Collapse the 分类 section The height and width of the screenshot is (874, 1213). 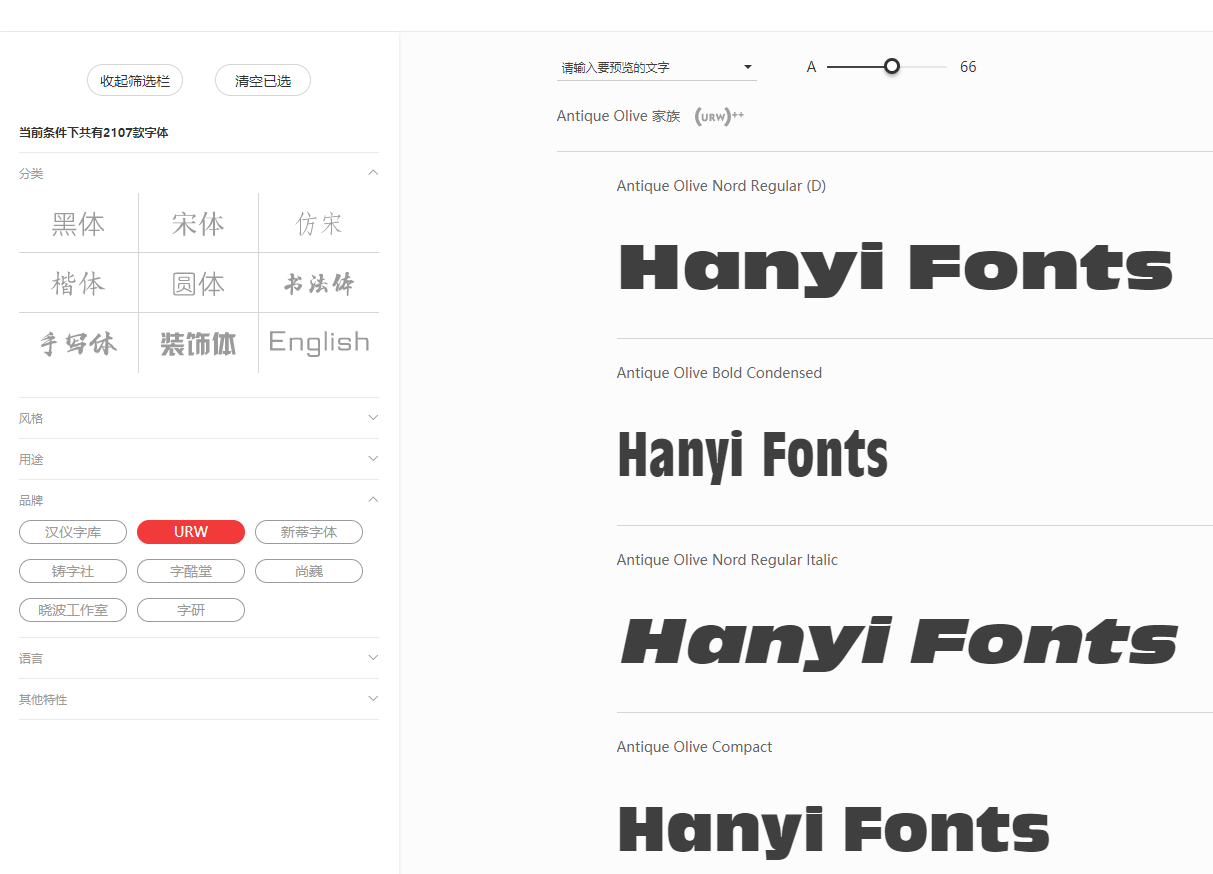373,173
